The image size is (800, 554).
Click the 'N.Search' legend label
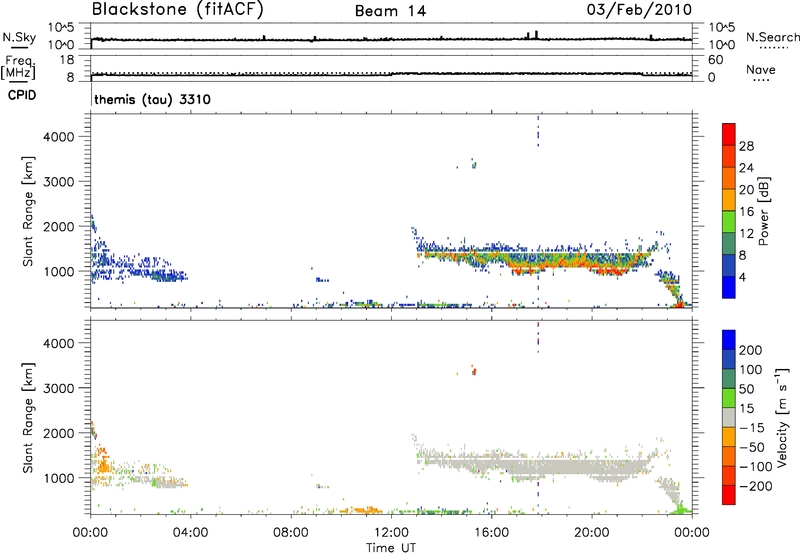point(772,37)
